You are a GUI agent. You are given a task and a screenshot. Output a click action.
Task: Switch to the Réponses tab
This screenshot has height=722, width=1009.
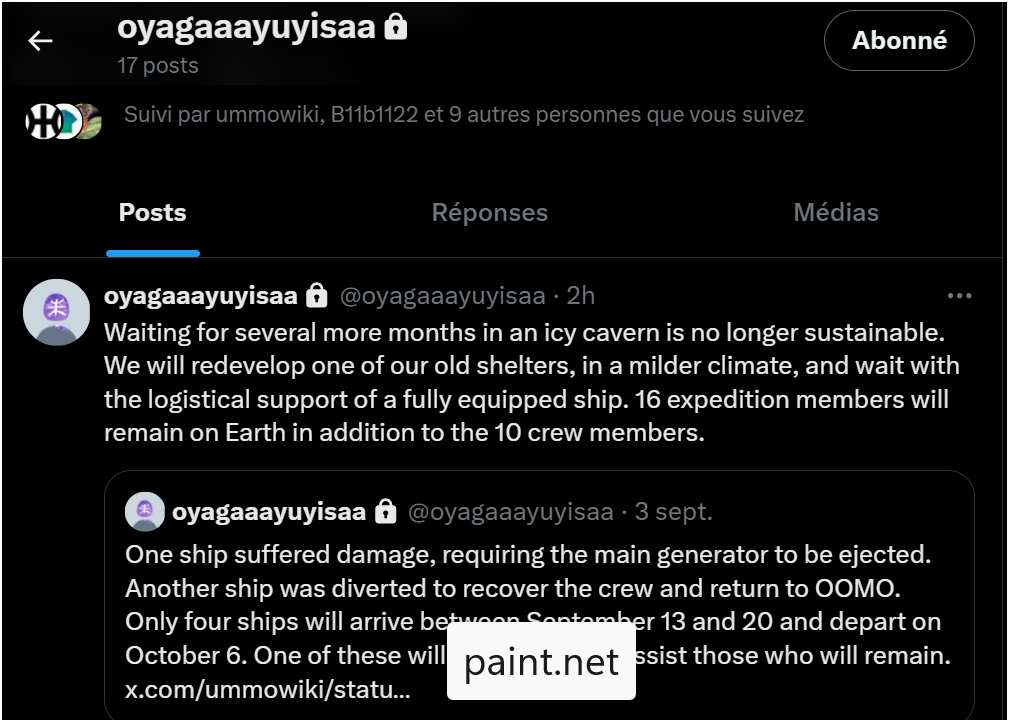pyautogui.click(x=489, y=213)
